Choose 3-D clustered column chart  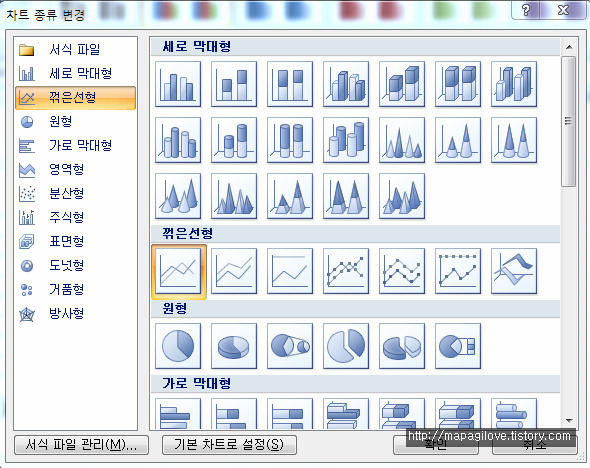coord(346,84)
